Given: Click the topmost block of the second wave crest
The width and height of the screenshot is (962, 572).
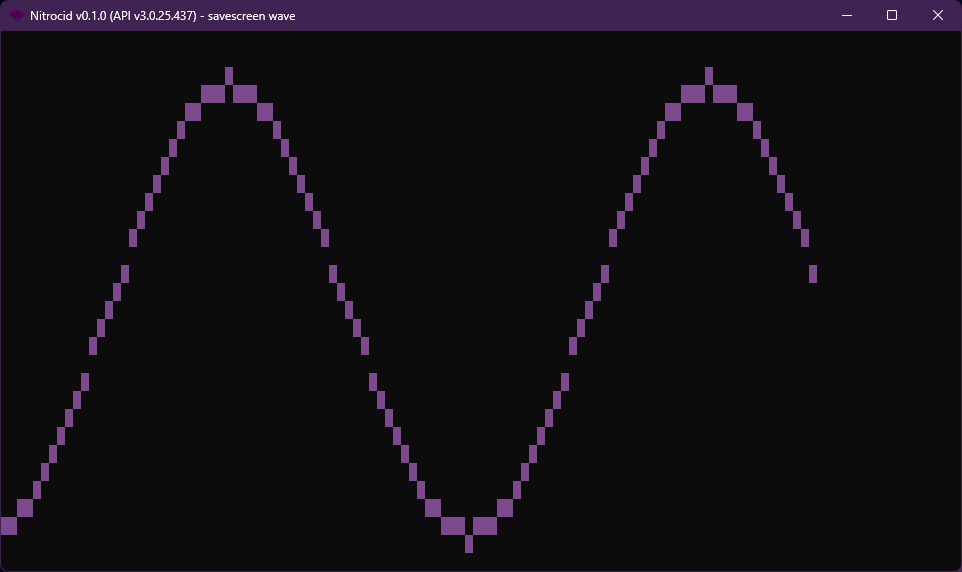Looking at the screenshot, I should [x=709, y=76].
